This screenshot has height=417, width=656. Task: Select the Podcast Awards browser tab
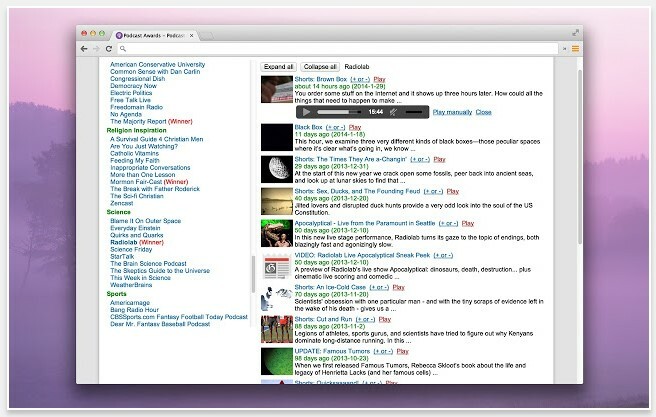(155, 36)
